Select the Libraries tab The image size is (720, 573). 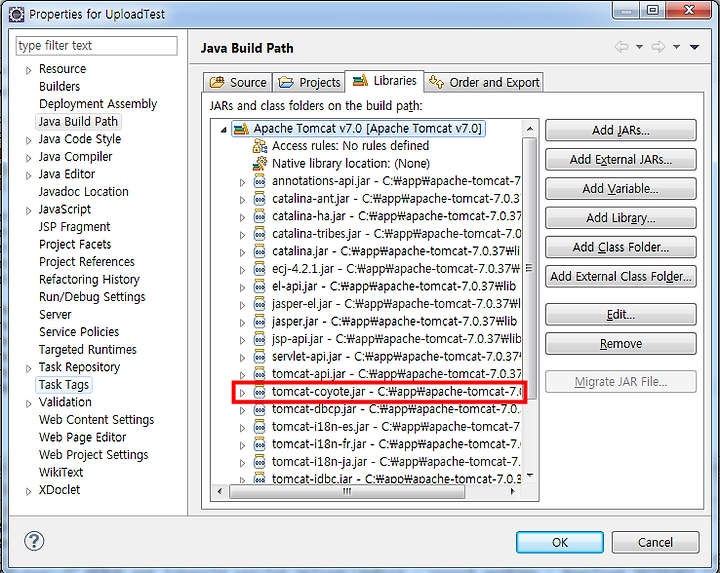[384, 81]
